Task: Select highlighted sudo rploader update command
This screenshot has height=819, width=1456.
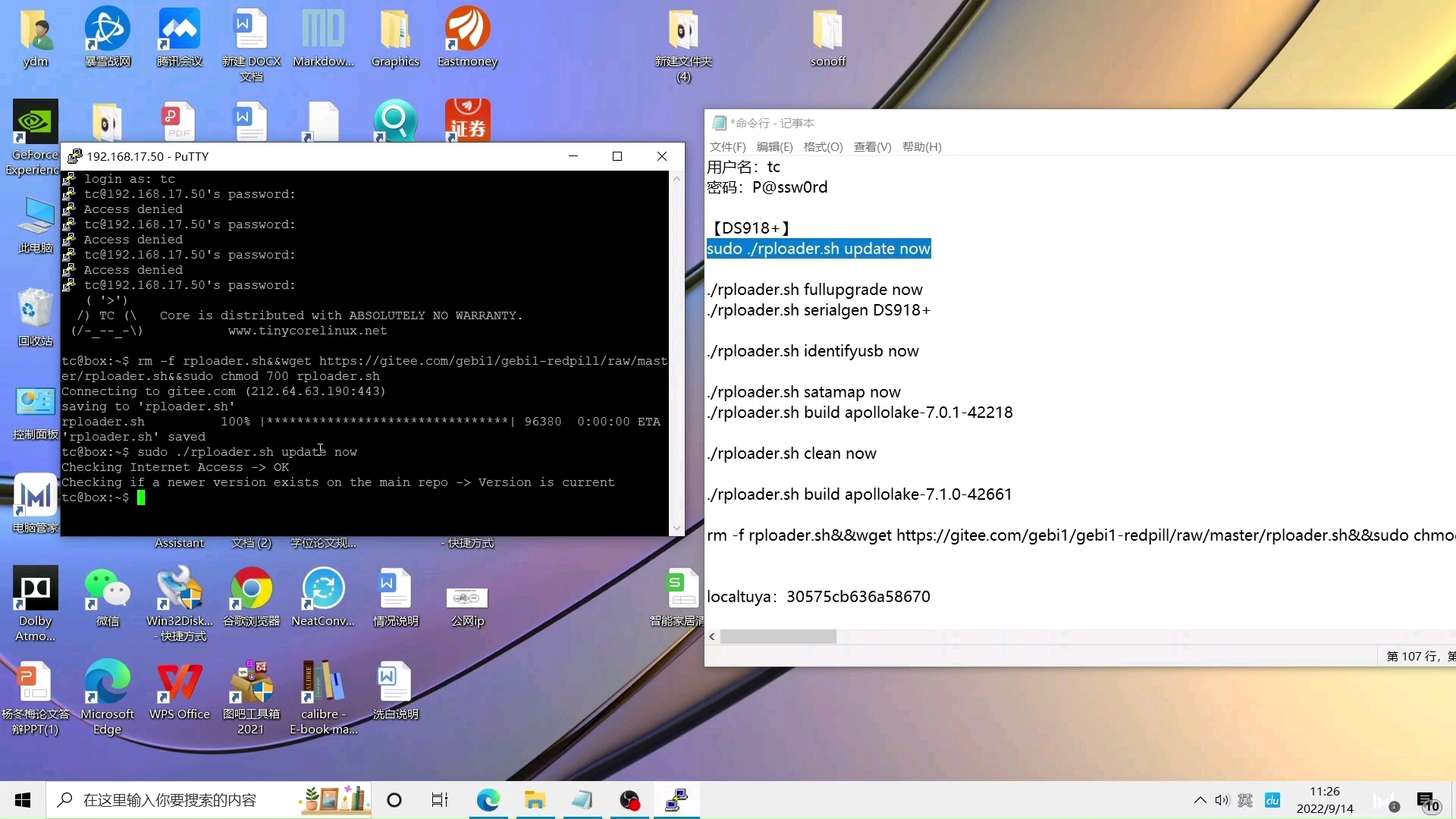Action: pyautogui.click(x=818, y=248)
